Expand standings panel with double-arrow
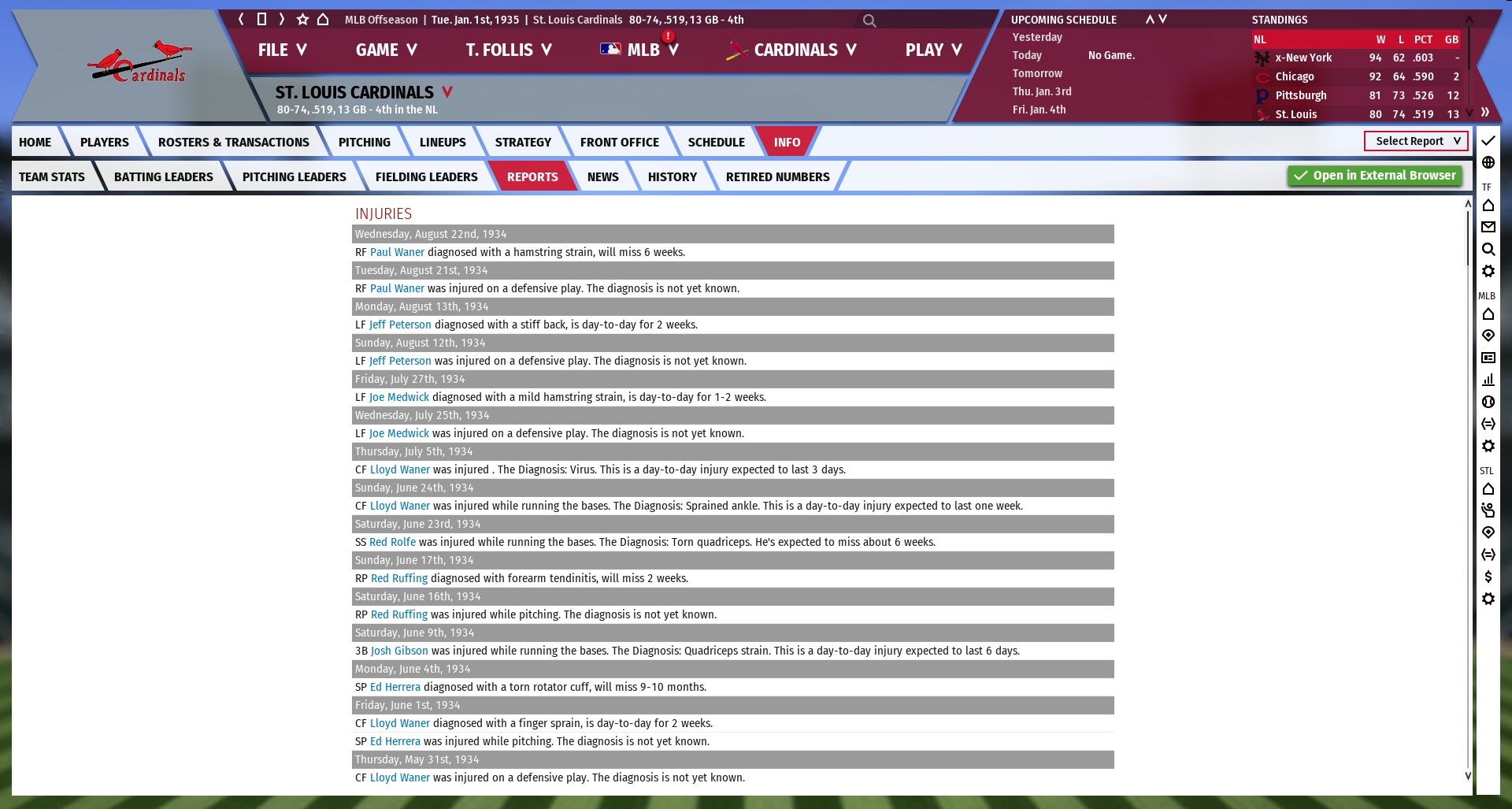This screenshot has width=1512, height=809. [1484, 112]
